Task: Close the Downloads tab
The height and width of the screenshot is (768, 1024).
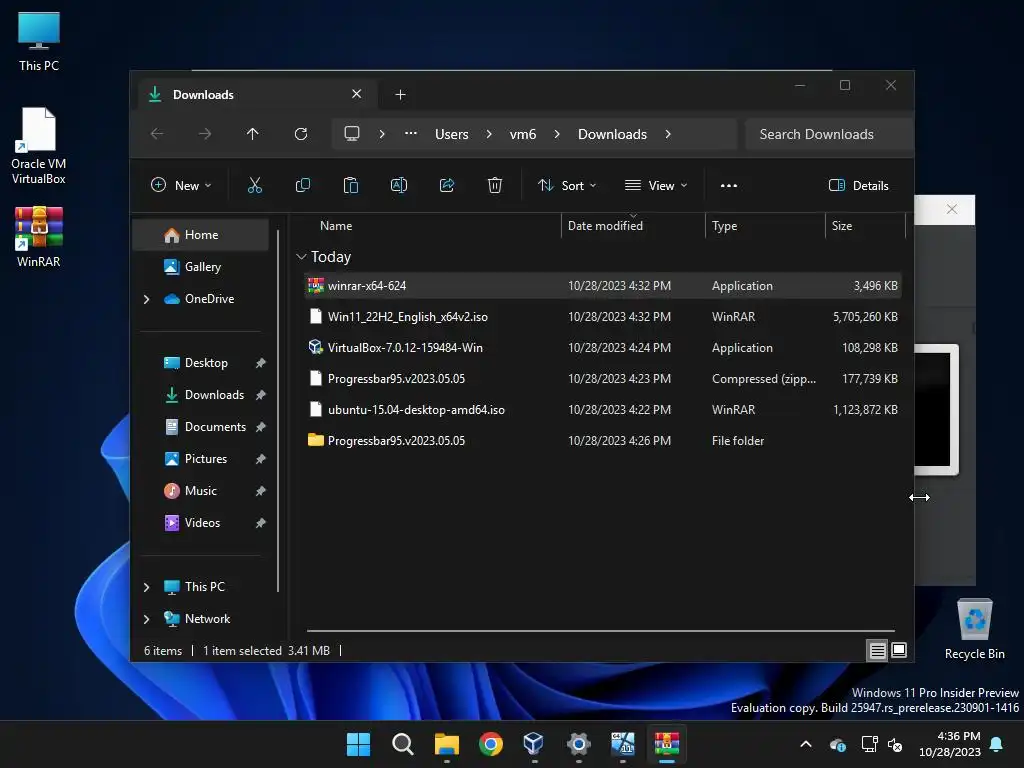Action: click(x=357, y=94)
